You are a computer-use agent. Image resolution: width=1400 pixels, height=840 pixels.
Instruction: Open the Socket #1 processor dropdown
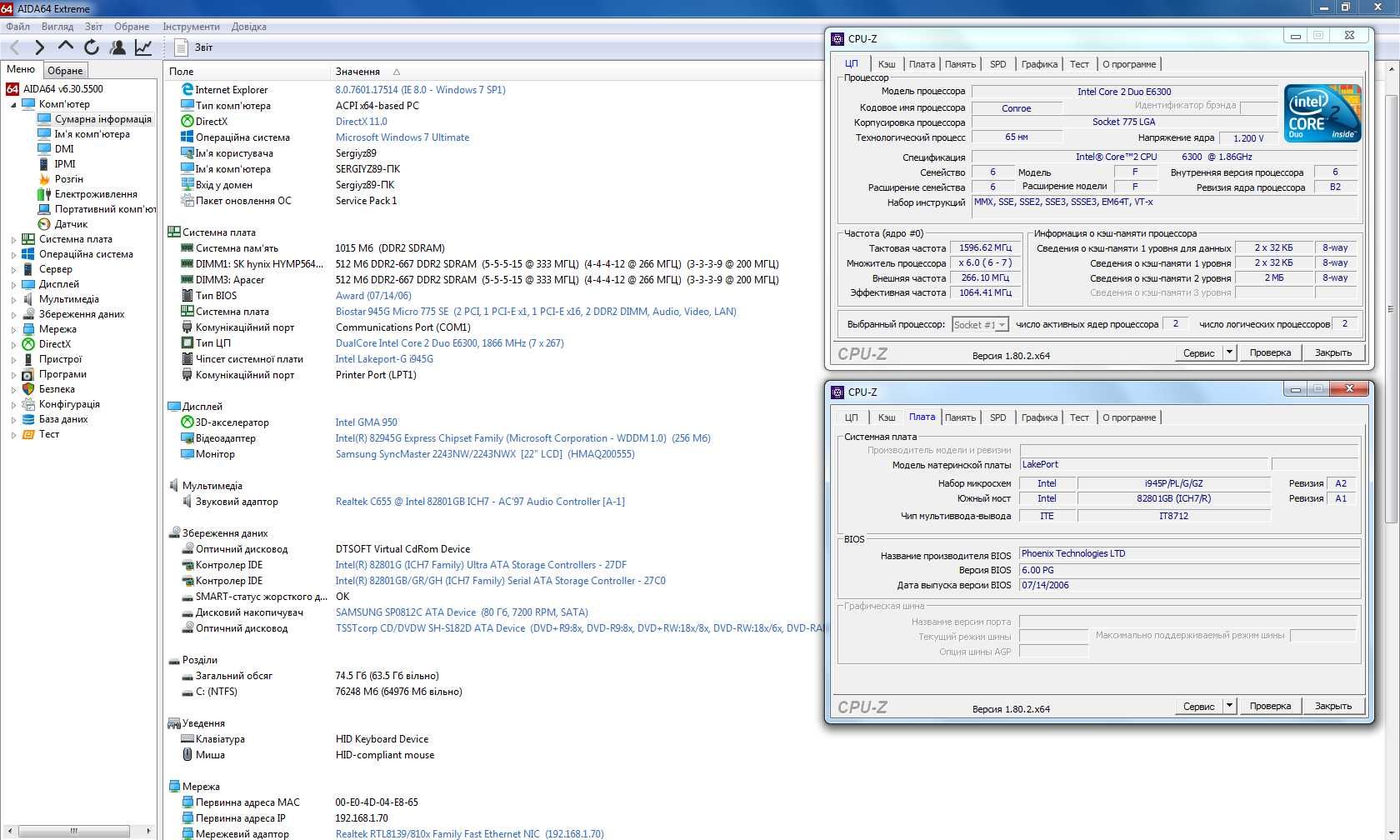(x=980, y=325)
